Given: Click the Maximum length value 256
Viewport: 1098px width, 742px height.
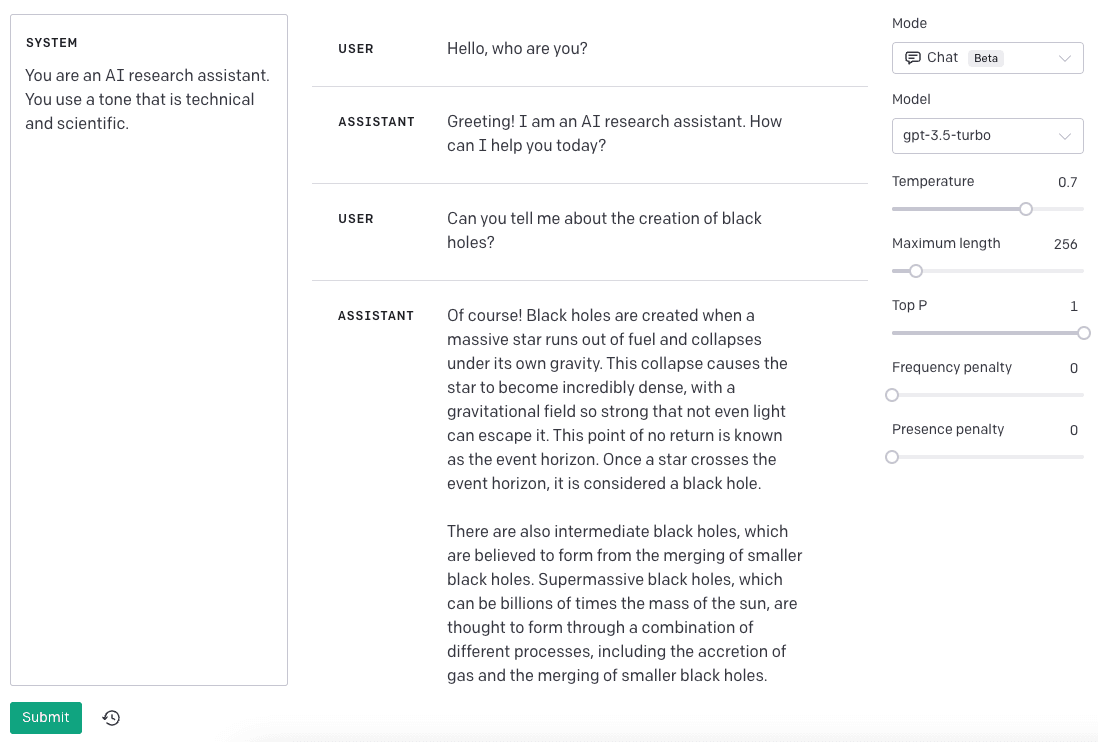Looking at the screenshot, I should [1065, 244].
